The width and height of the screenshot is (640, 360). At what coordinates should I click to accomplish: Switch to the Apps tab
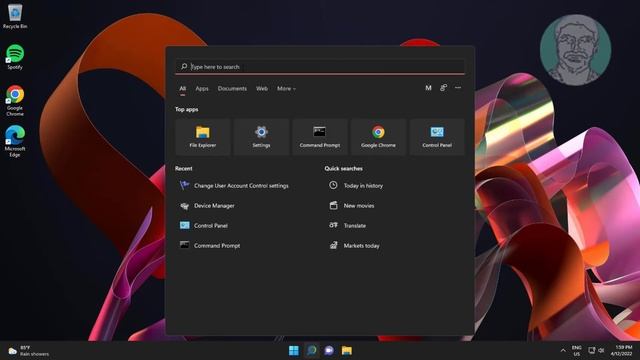[x=202, y=89]
